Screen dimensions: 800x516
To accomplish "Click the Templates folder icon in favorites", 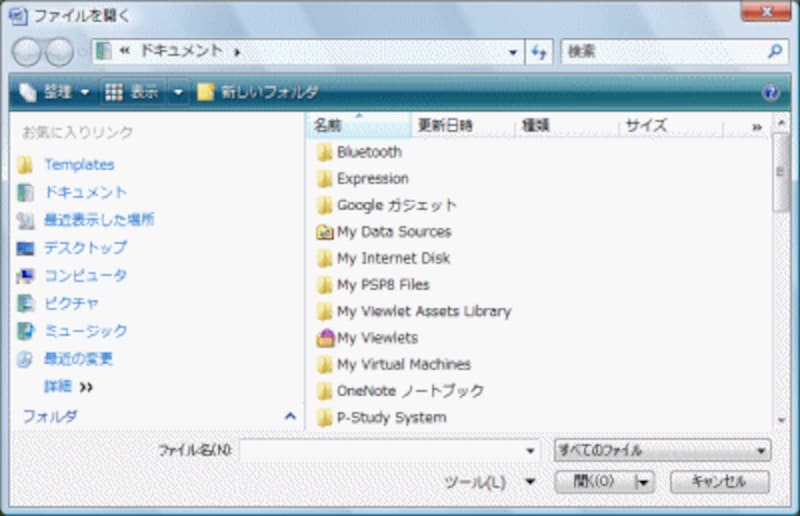I will (24, 165).
